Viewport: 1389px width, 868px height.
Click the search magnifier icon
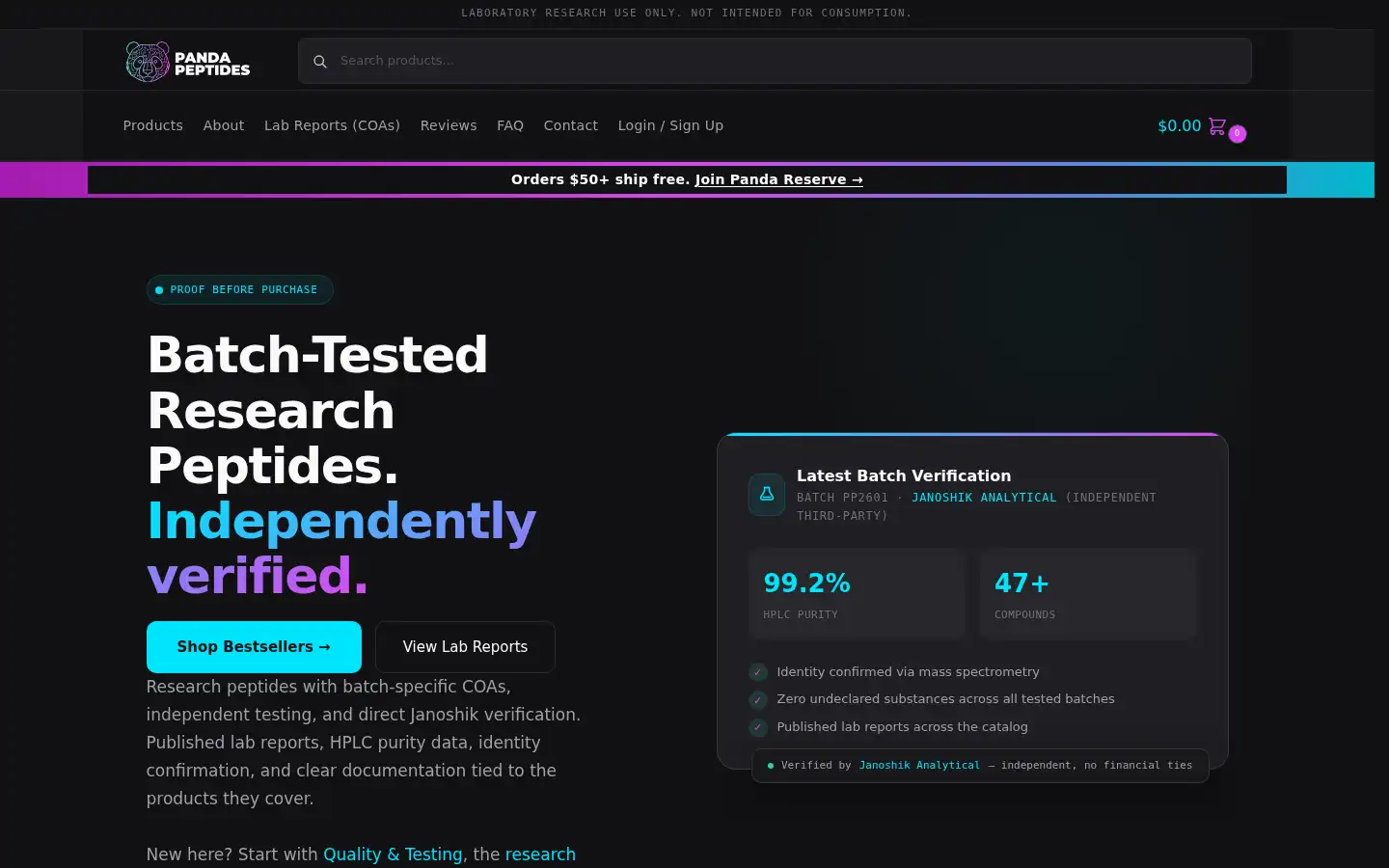point(320,61)
